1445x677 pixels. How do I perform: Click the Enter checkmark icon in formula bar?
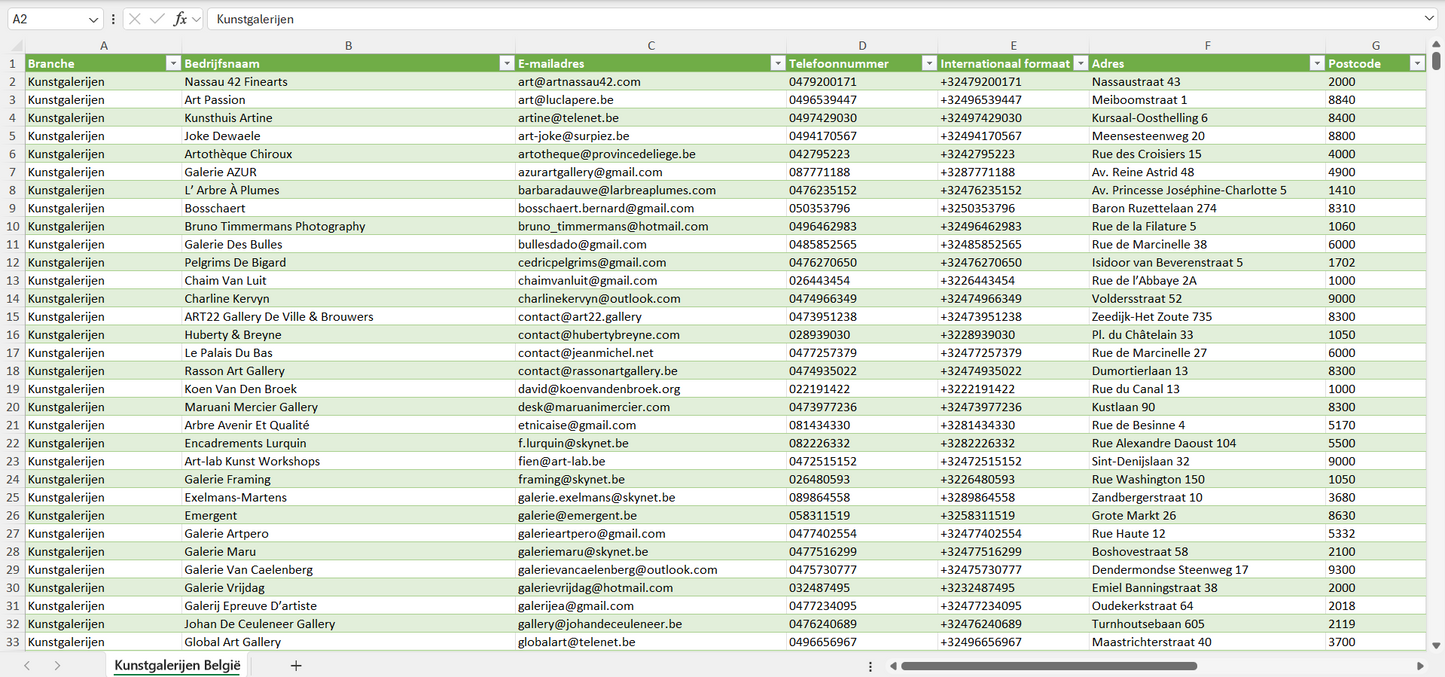click(x=157, y=19)
